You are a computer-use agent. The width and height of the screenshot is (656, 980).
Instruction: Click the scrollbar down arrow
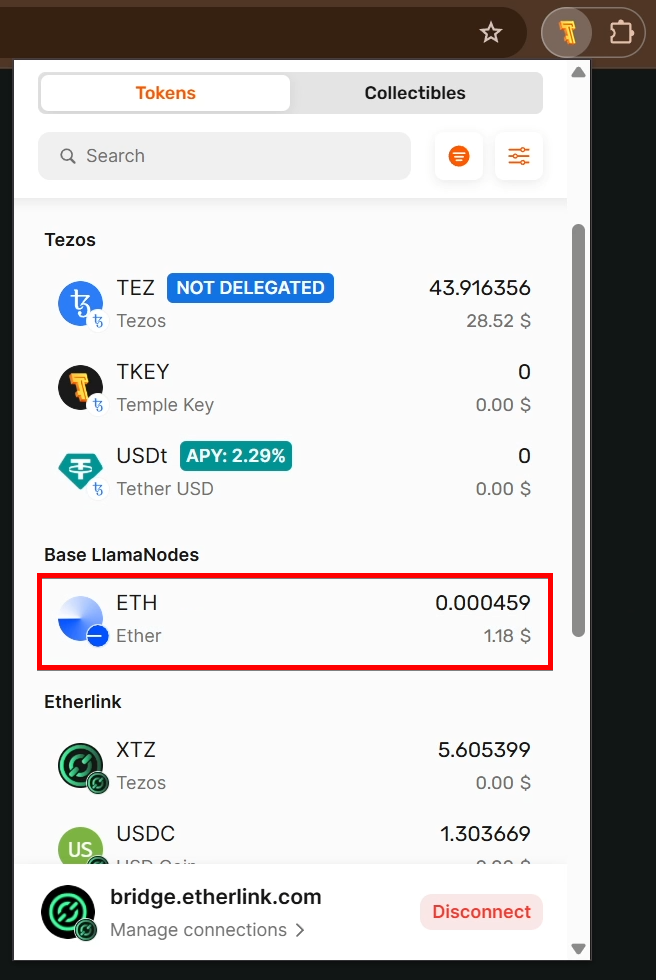[579, 949]
